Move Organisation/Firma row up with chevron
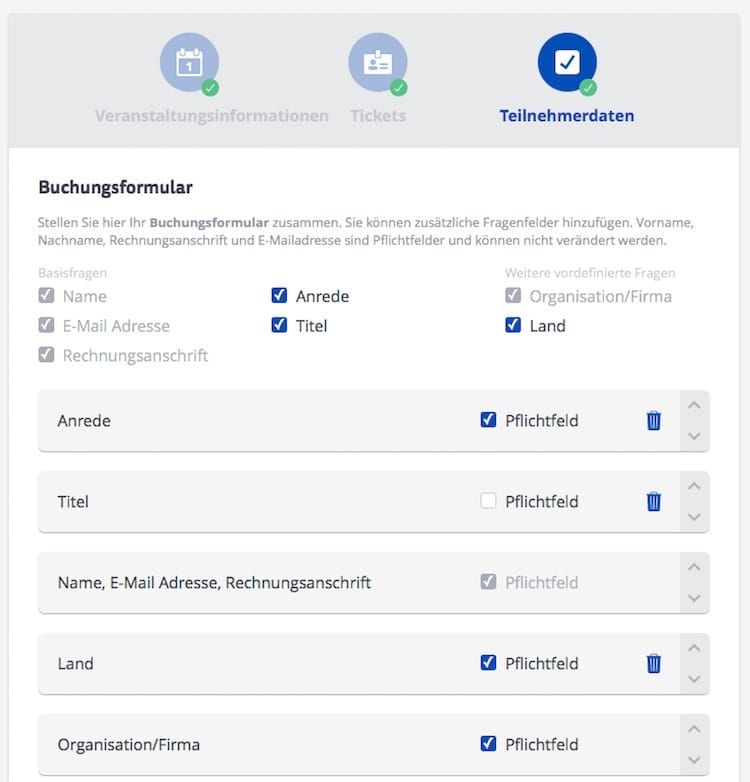This screenshot has height=782, width=750. click(694, 730)
